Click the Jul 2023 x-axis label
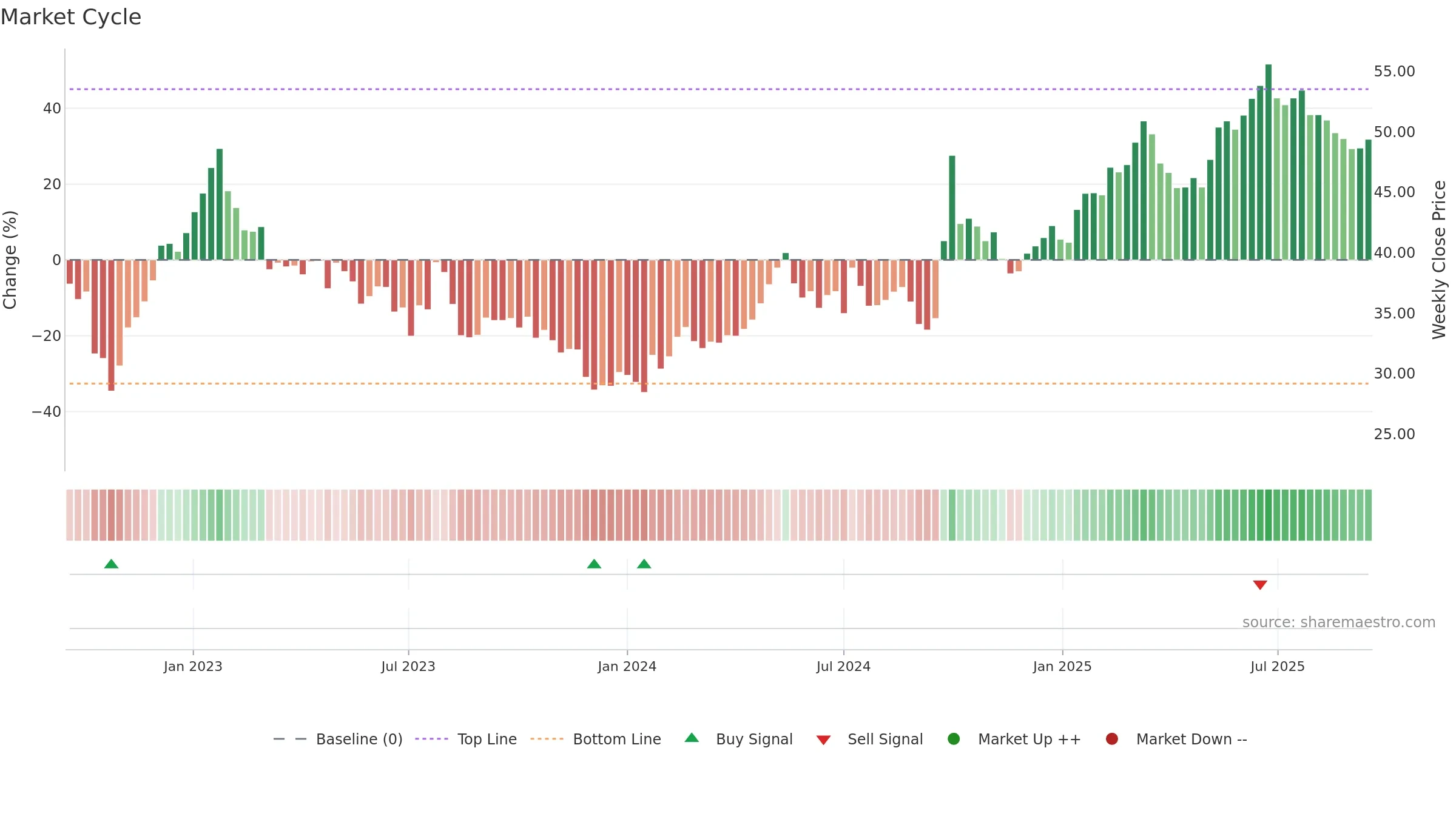 pos(408,667)
